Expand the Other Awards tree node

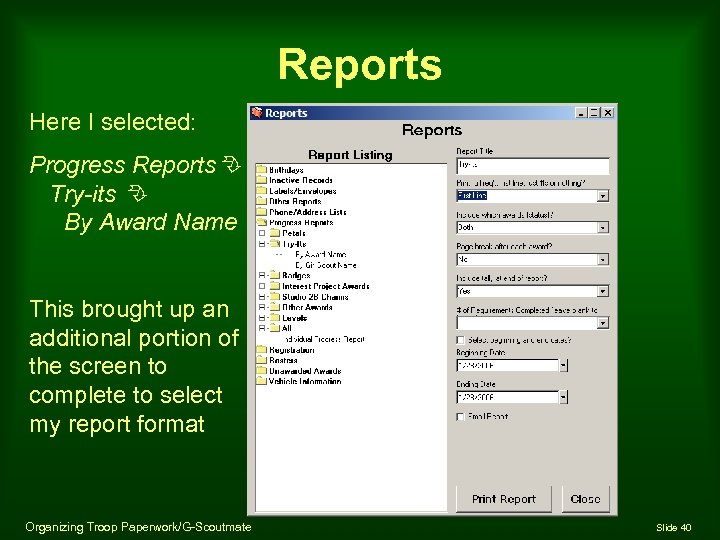click(x=262, y=307)
